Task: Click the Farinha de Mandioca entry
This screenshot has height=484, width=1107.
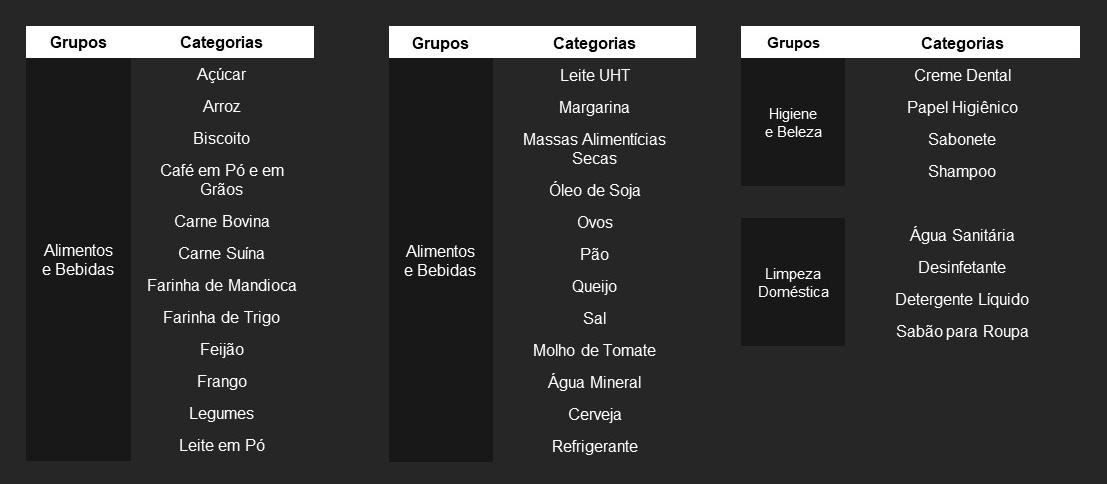Action: pyautogui.click(x=222, y=286)
